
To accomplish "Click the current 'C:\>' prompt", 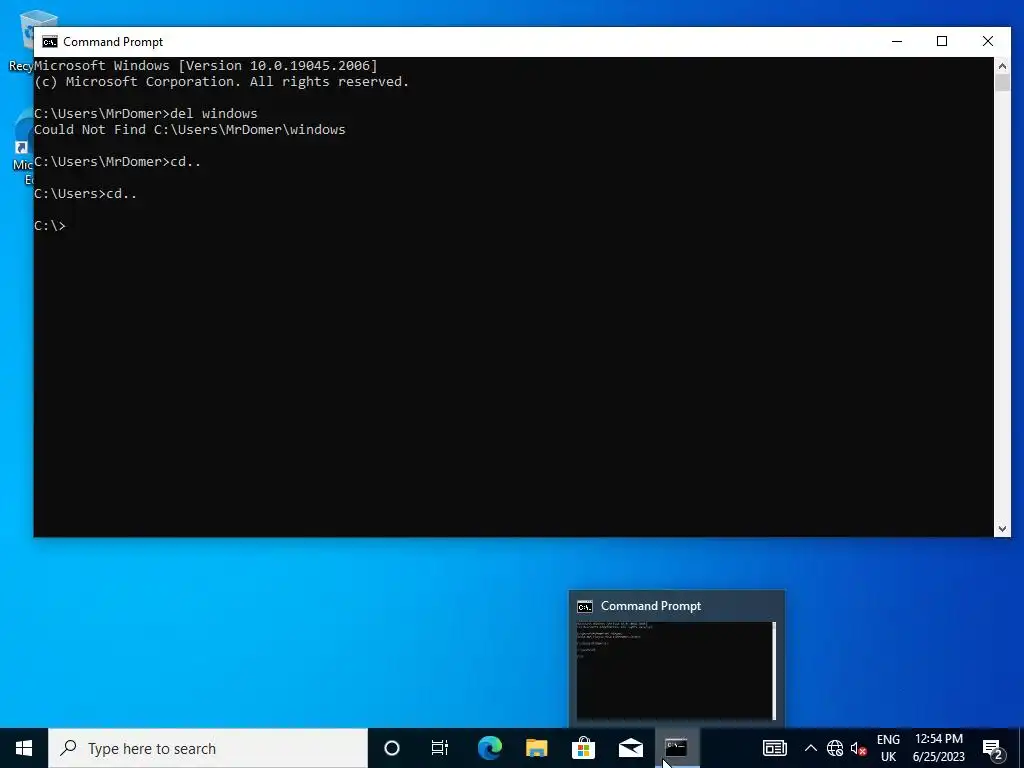I will click(50, 225).
